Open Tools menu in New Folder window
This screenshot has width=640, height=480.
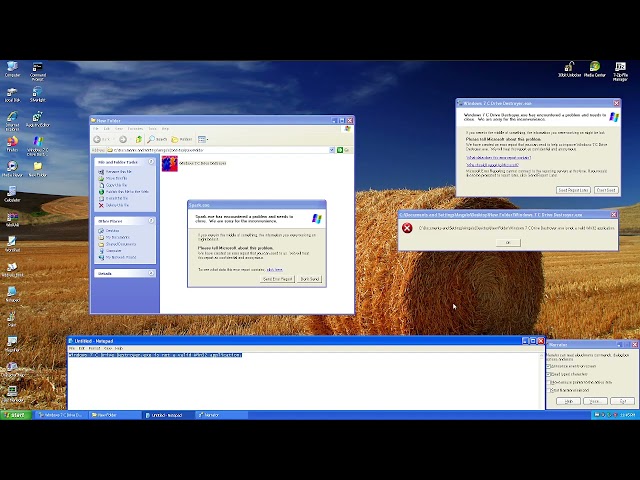click(152, 129)
